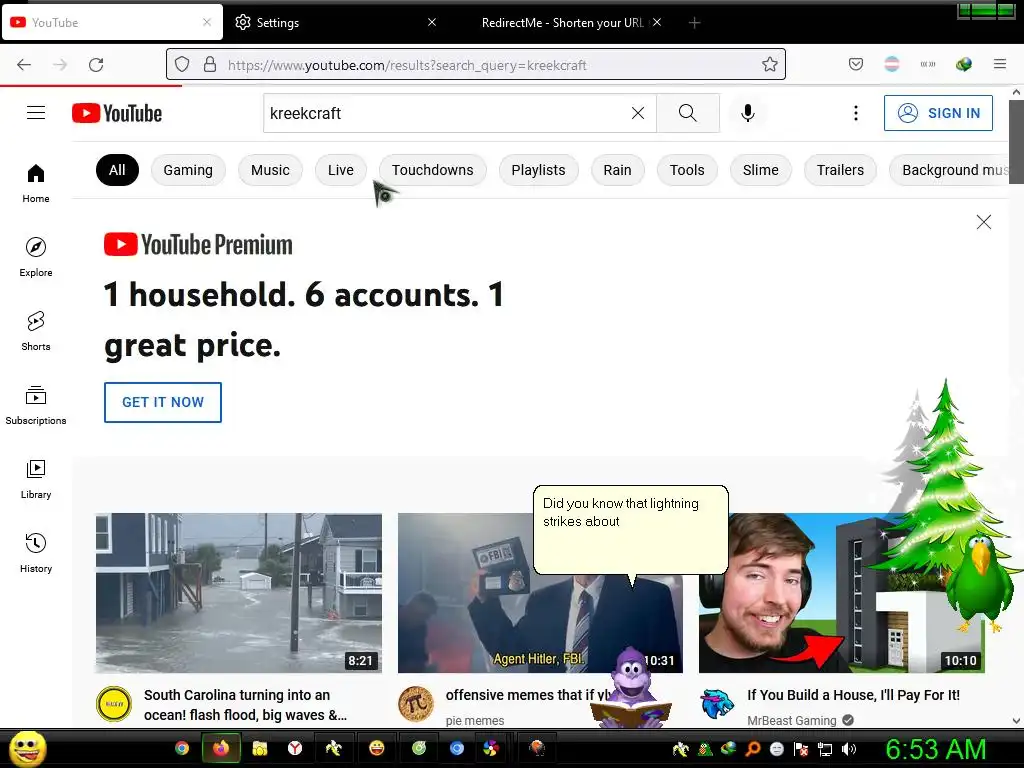The image size is (1024, 768).
Task: Click the pie memes channel avatar
Action: tap(416, 704)
